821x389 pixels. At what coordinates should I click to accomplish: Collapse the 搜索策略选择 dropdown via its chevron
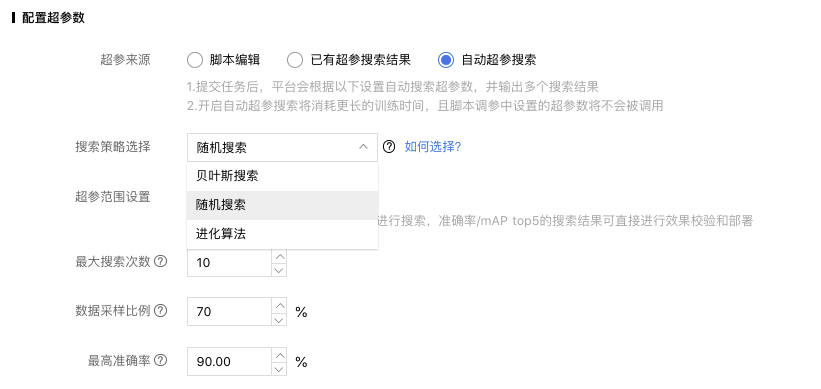click(x=363, y=147)
